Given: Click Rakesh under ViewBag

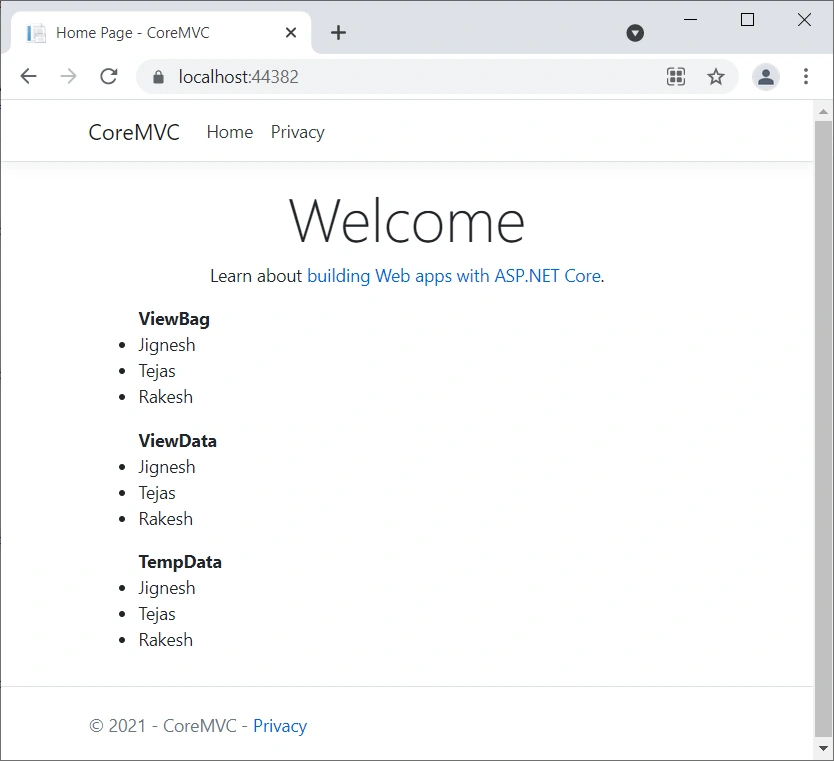Looking at the screenshot, I should pos(165,397).
